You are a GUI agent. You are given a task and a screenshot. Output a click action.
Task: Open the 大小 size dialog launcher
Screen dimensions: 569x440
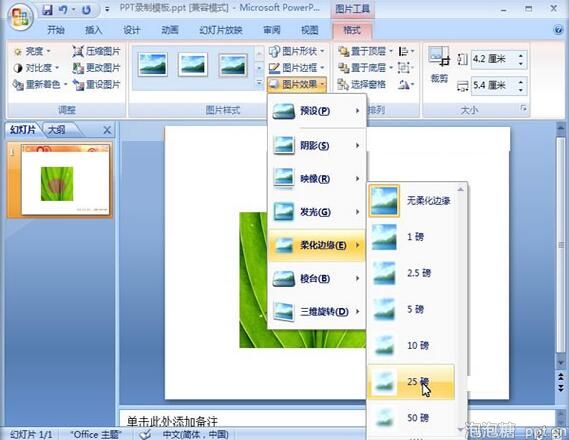click(523, 108)
